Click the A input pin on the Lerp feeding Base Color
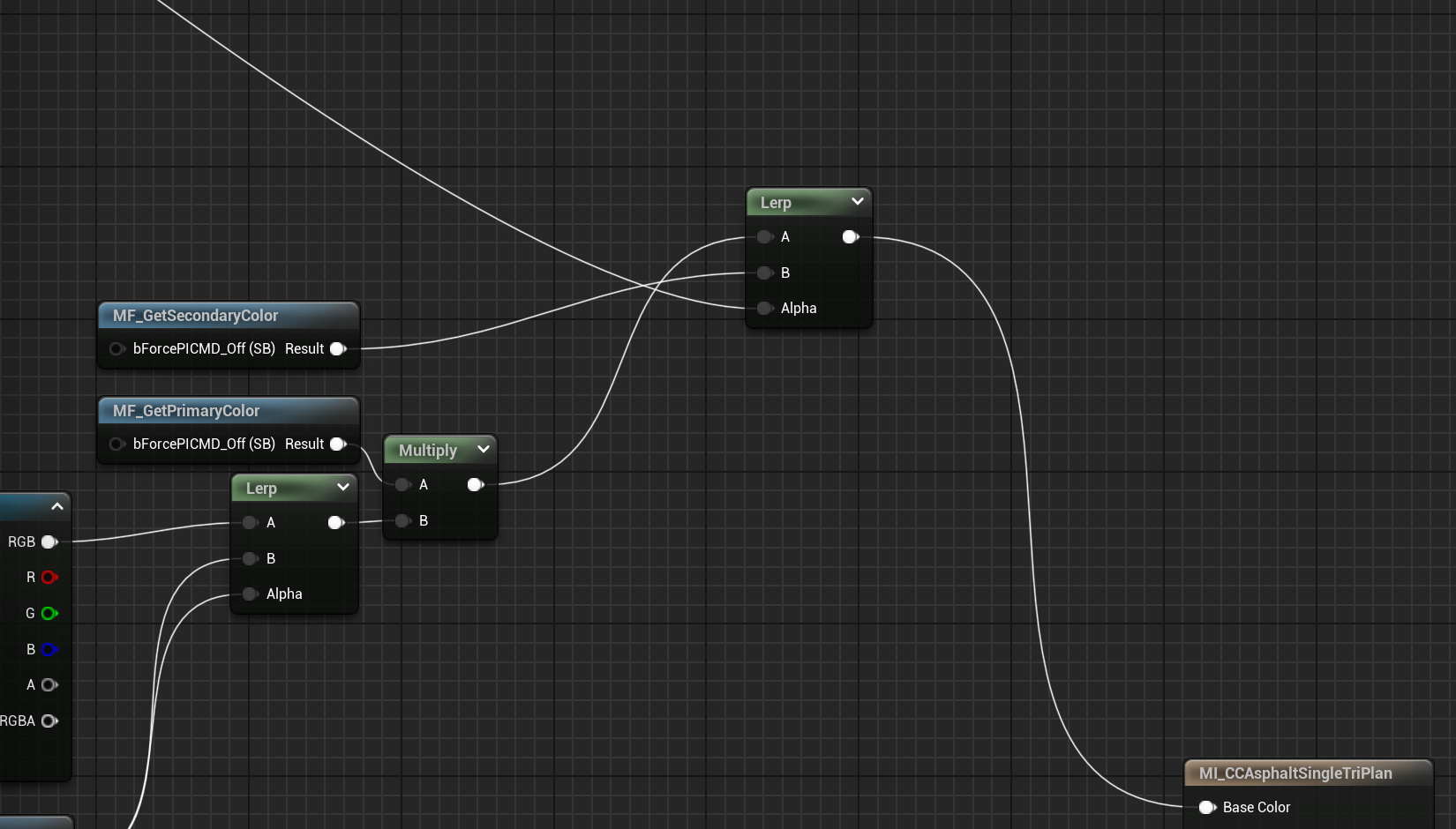Viewport: 1456px width, 829px height. pos(765,236)
